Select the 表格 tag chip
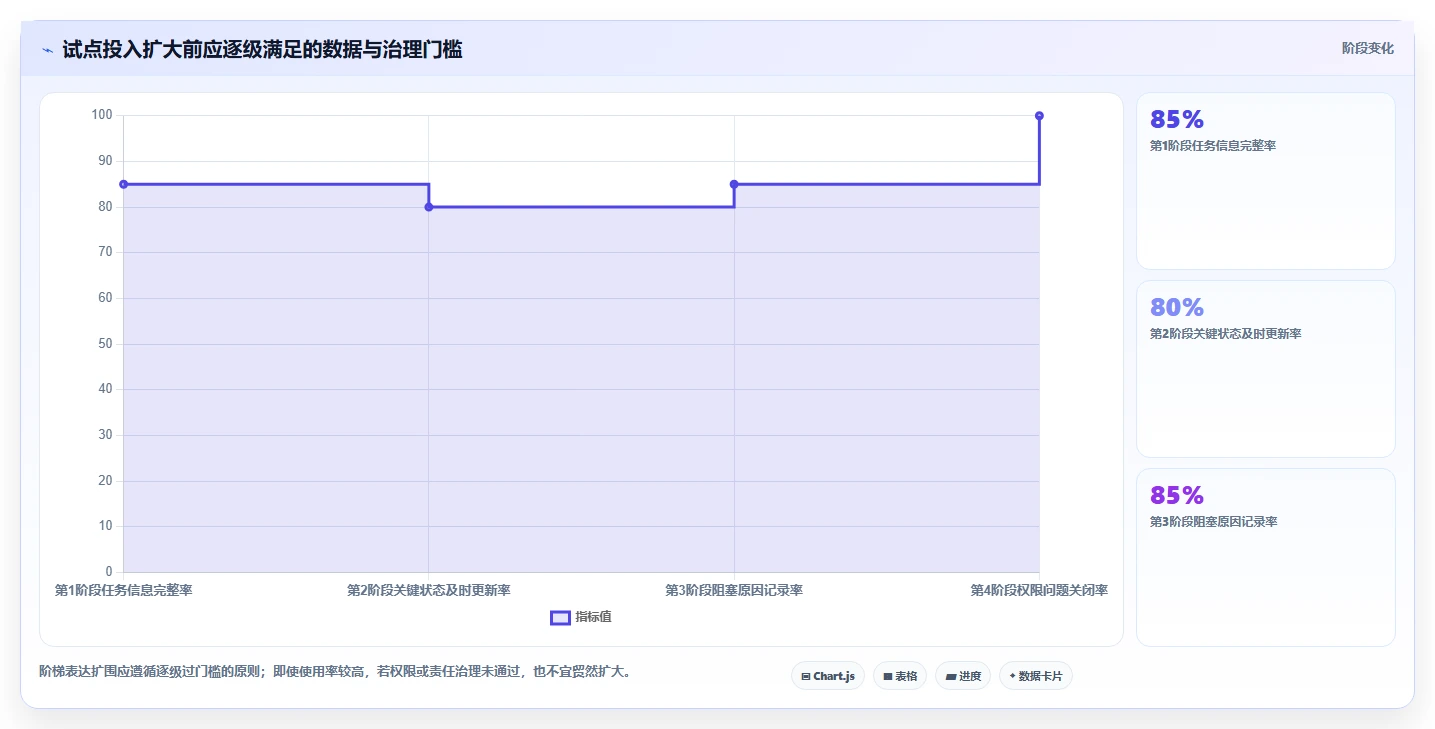 (900, 676)
